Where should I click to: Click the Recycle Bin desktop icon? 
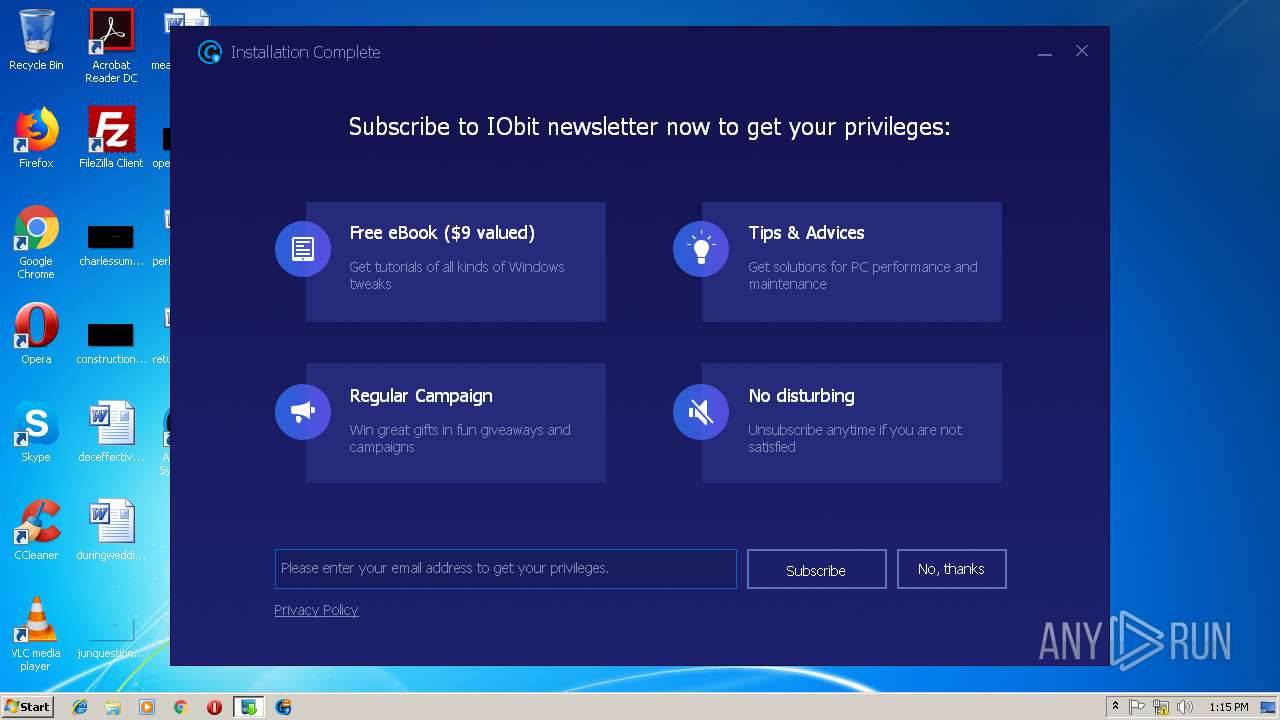[36, 41]
